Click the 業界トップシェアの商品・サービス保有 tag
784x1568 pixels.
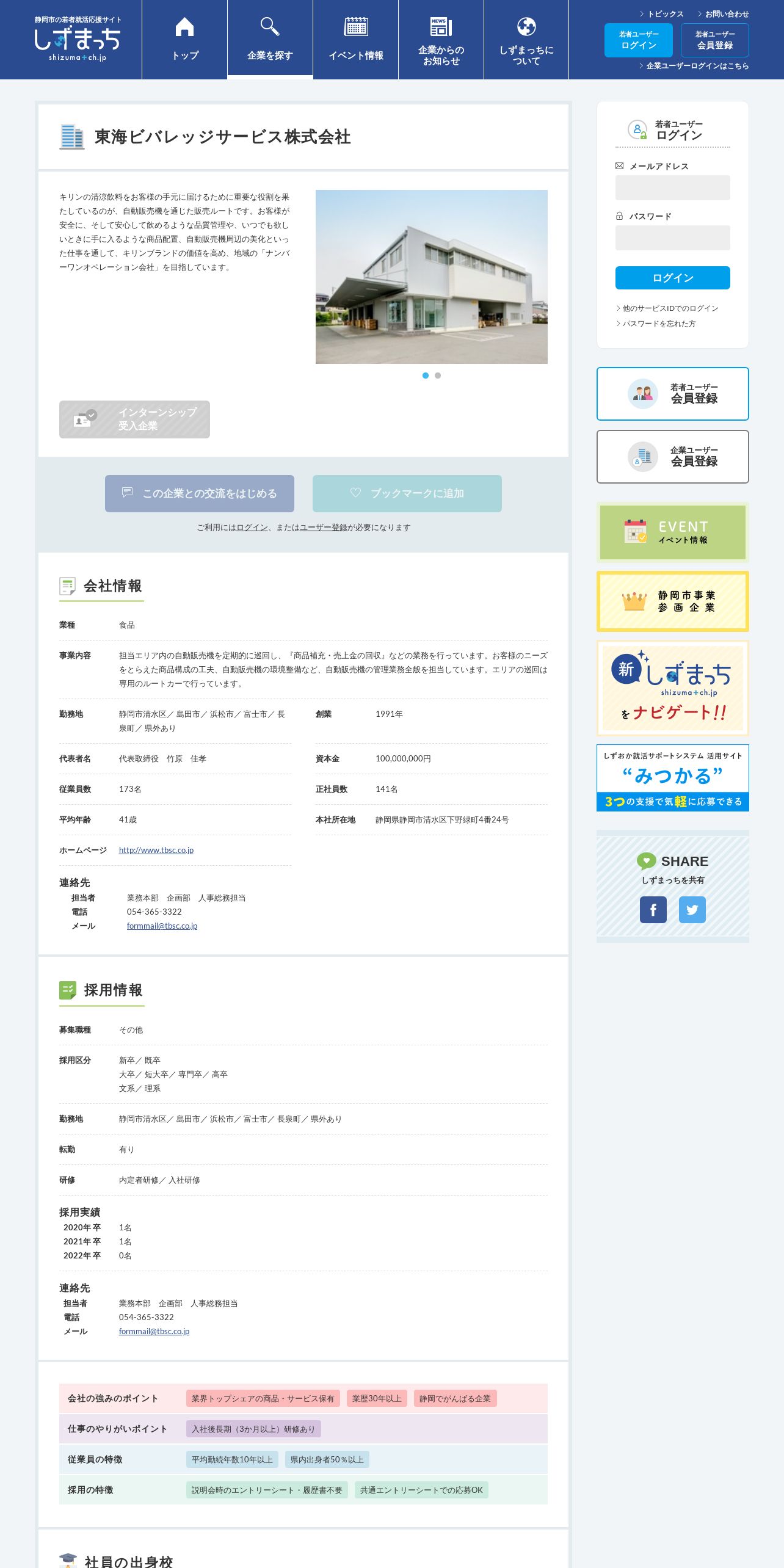pos(263,1398)
